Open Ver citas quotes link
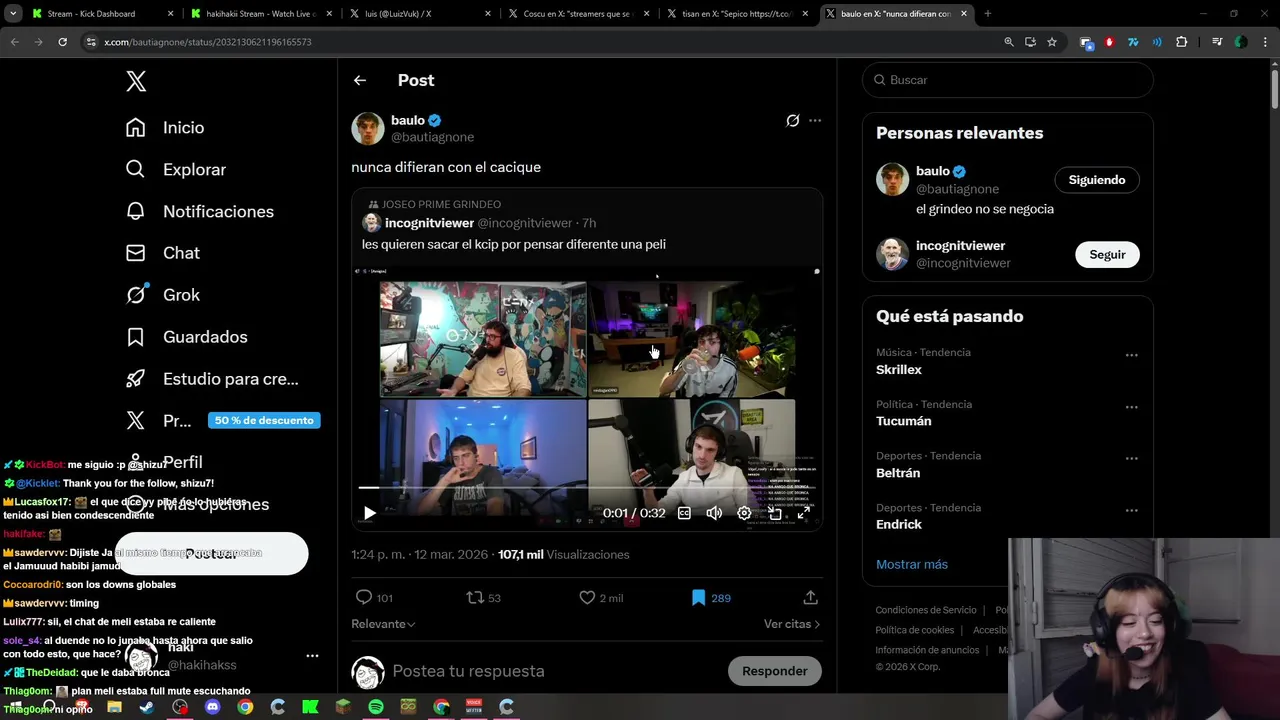Screen dimensions: 1280x720 pos(792,624)
